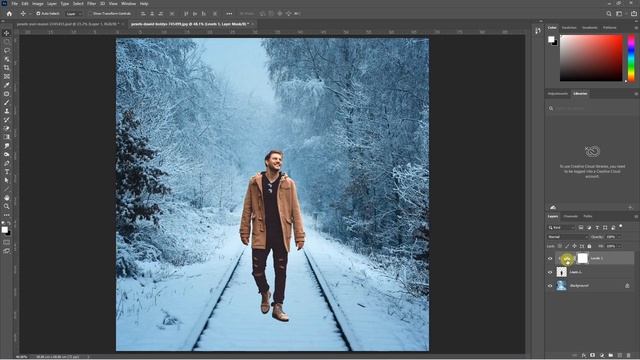Add a layer mask with the bottom icon
This screenshot has width=640, height=360.
click(593, 356)
